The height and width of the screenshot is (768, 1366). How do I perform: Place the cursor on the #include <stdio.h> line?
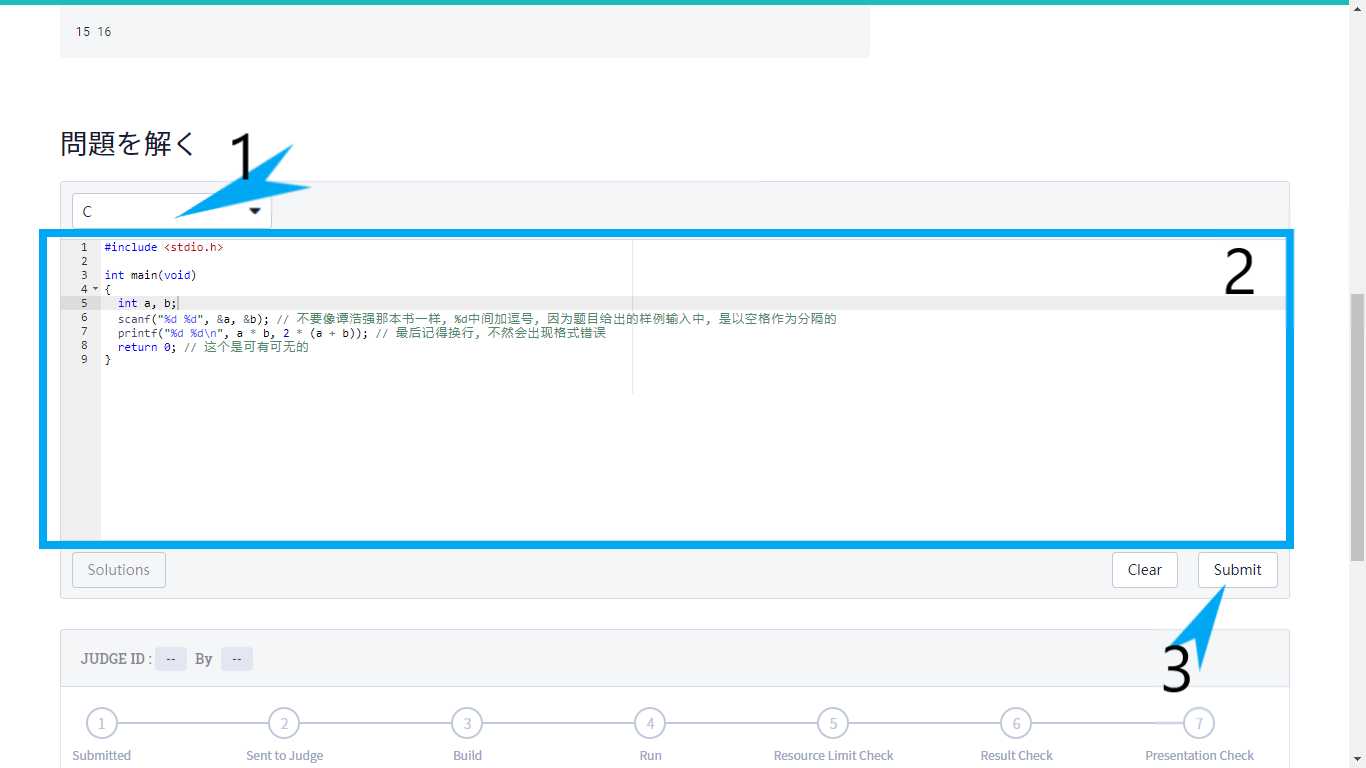pyautogui.click(x=164, y=247)
